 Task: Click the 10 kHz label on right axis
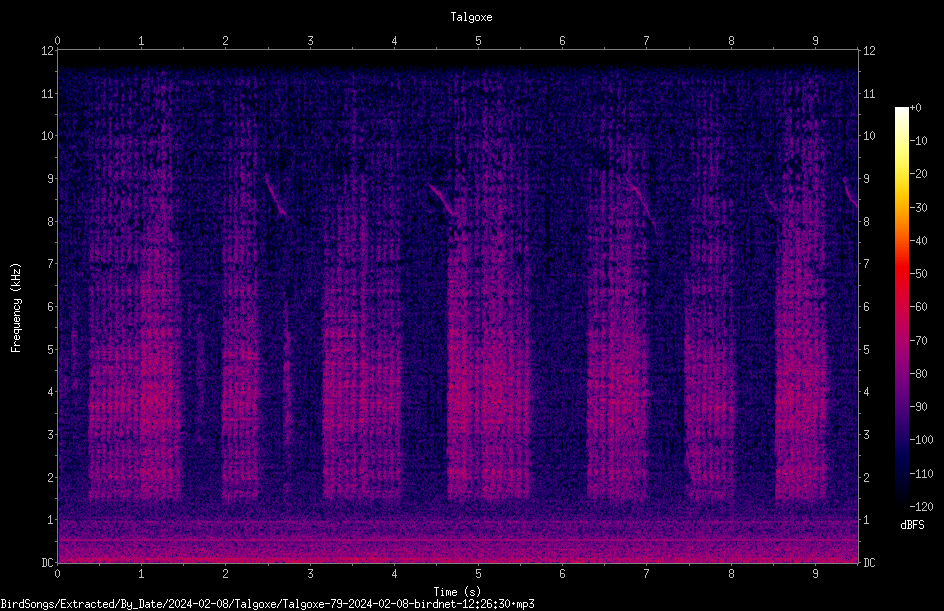(869, 136)
